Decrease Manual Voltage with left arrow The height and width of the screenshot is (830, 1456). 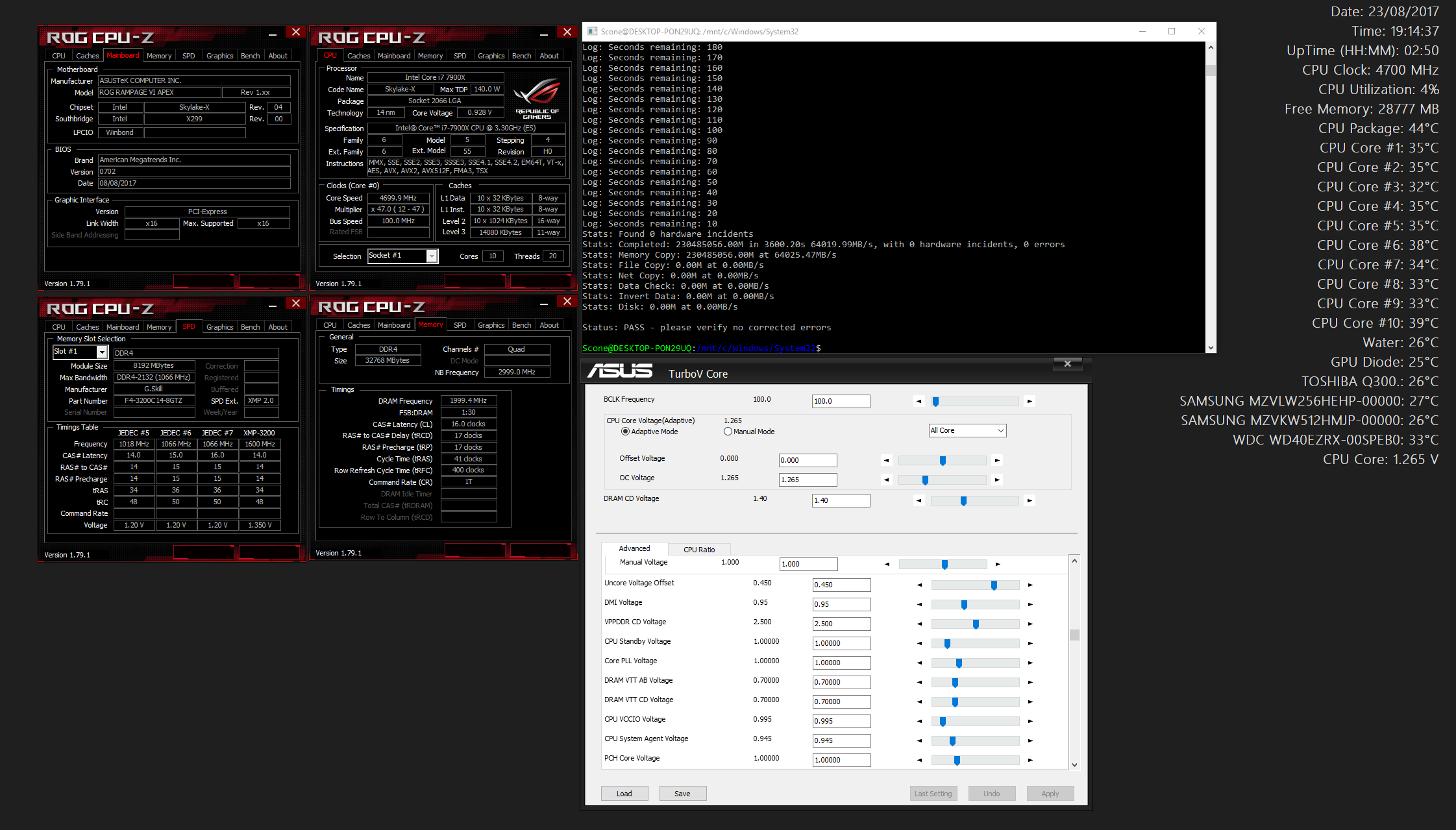pos(887,564)
